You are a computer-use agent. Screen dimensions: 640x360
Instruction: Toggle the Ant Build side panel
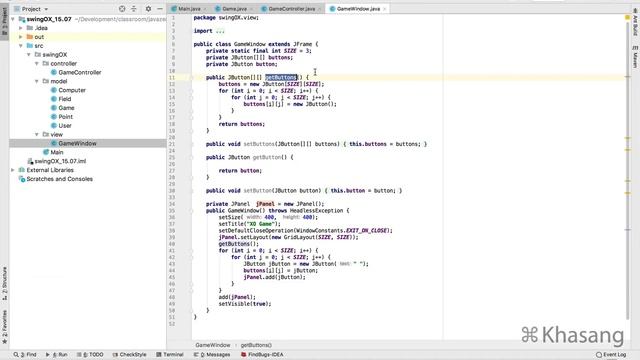click(x=635, y=22)
